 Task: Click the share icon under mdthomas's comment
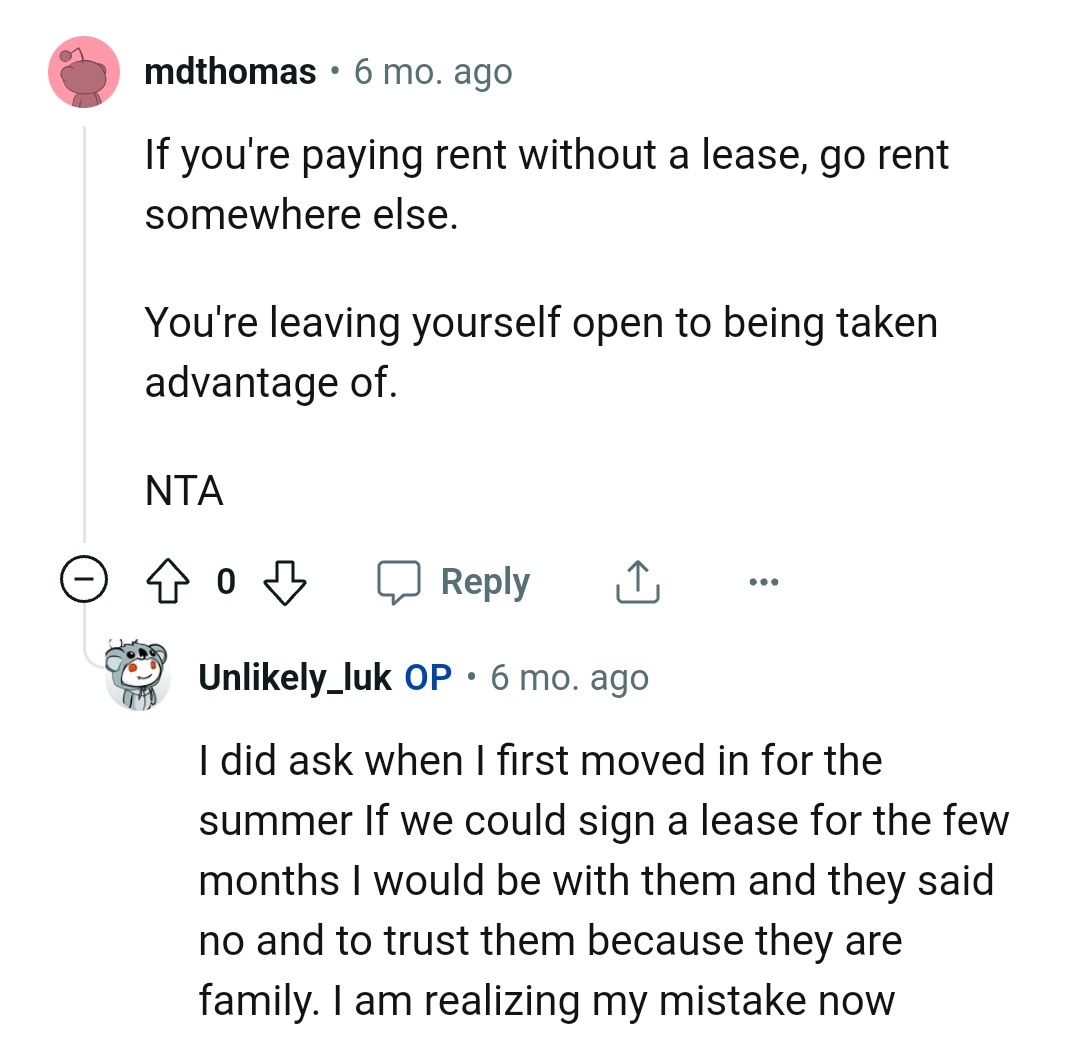pos(637,582)
